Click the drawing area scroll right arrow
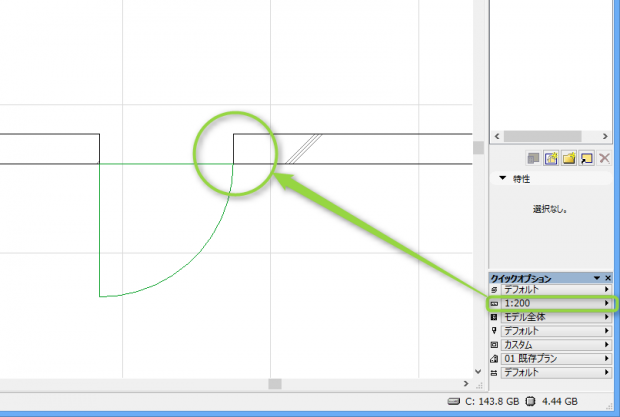The height and width of the screenshot is (417, 620). click(466, 384)
